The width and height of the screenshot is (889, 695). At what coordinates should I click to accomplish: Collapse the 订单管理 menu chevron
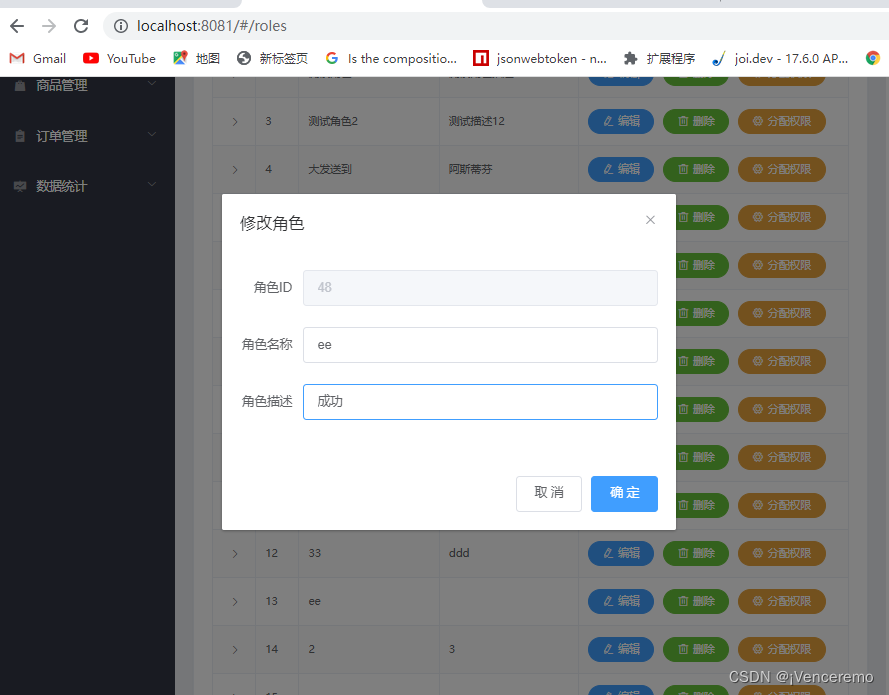click(152, 133)
